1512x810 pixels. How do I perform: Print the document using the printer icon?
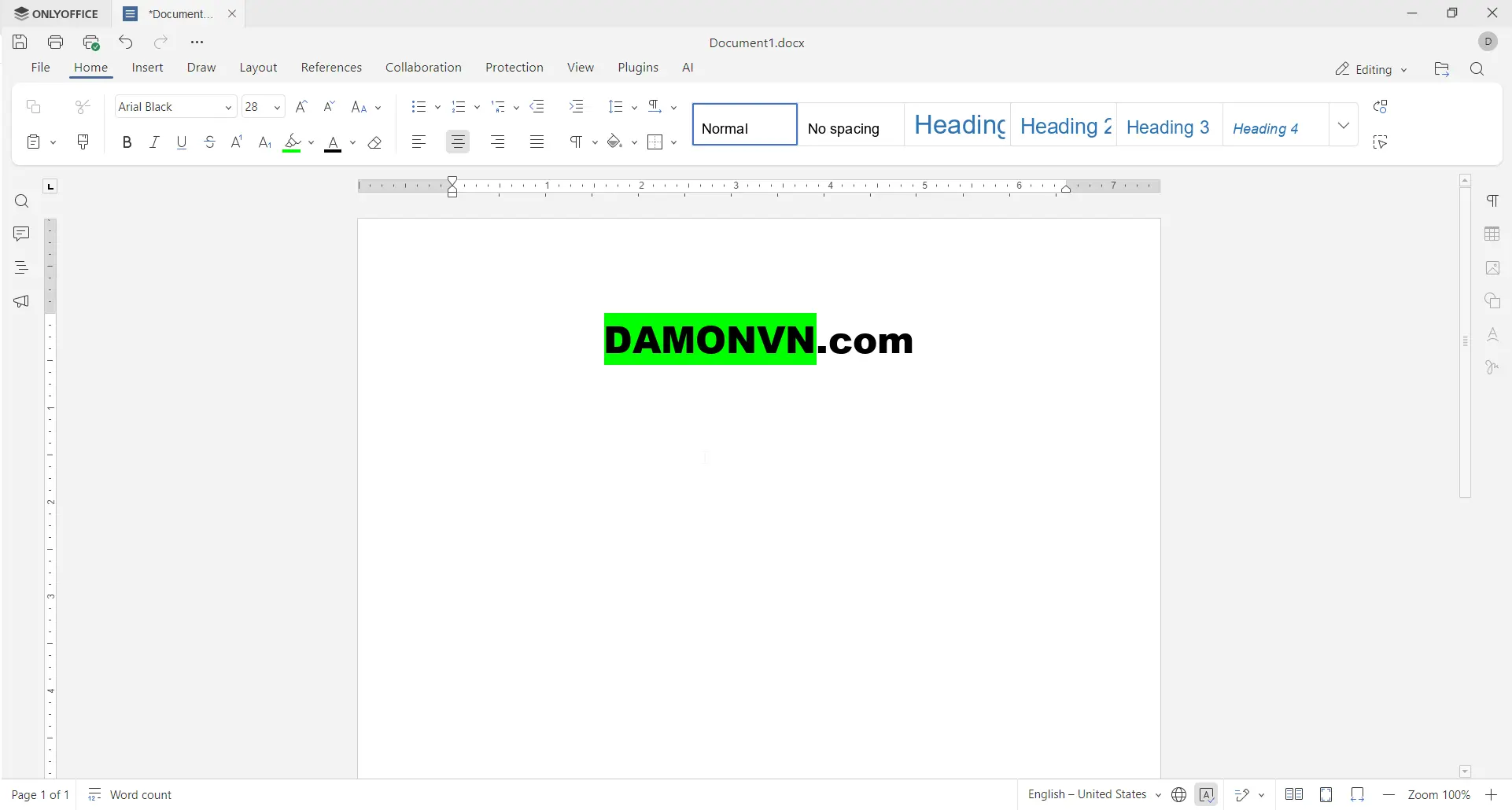[x=56, y=42]
